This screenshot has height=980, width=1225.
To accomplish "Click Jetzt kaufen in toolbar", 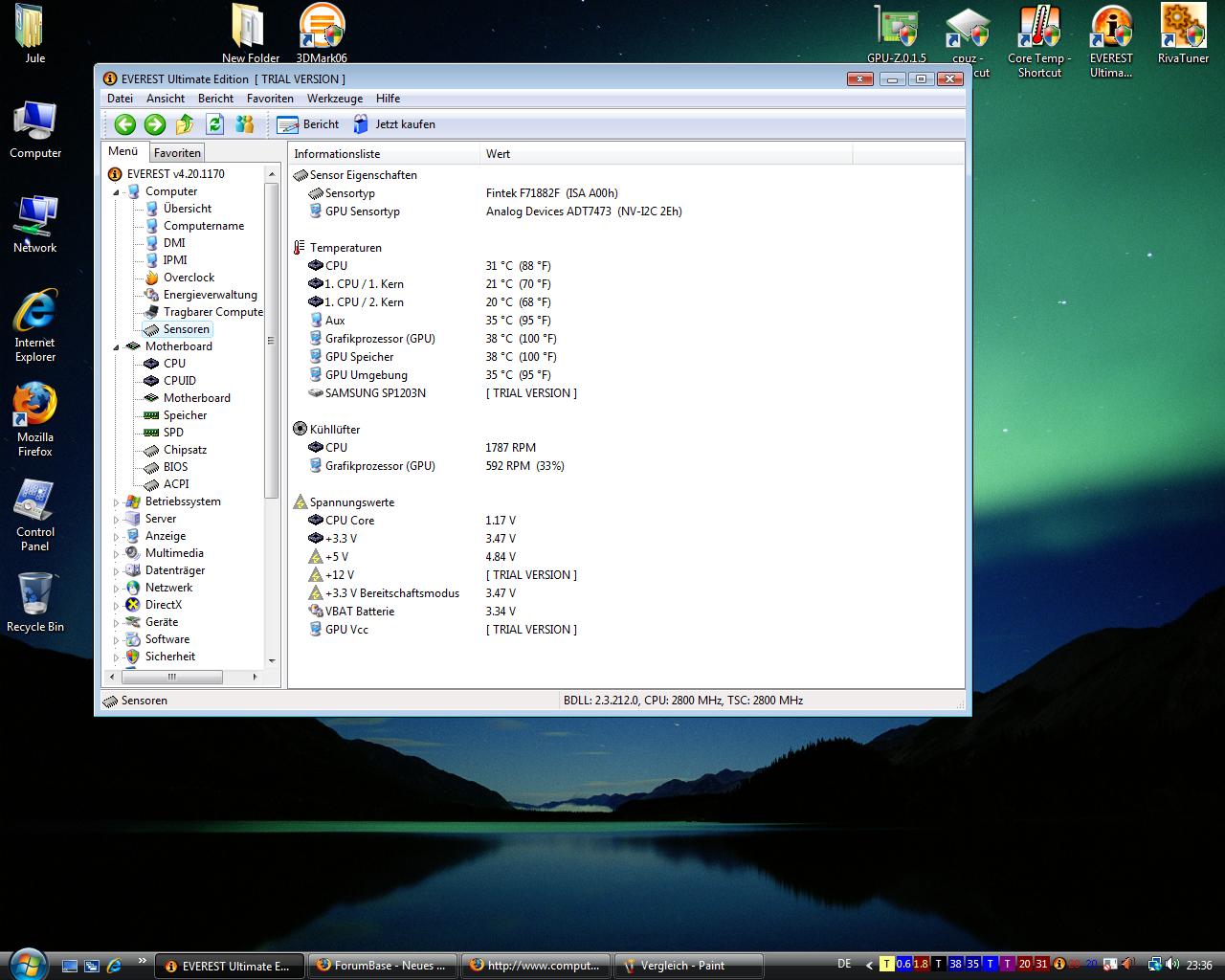I will 394,124.
